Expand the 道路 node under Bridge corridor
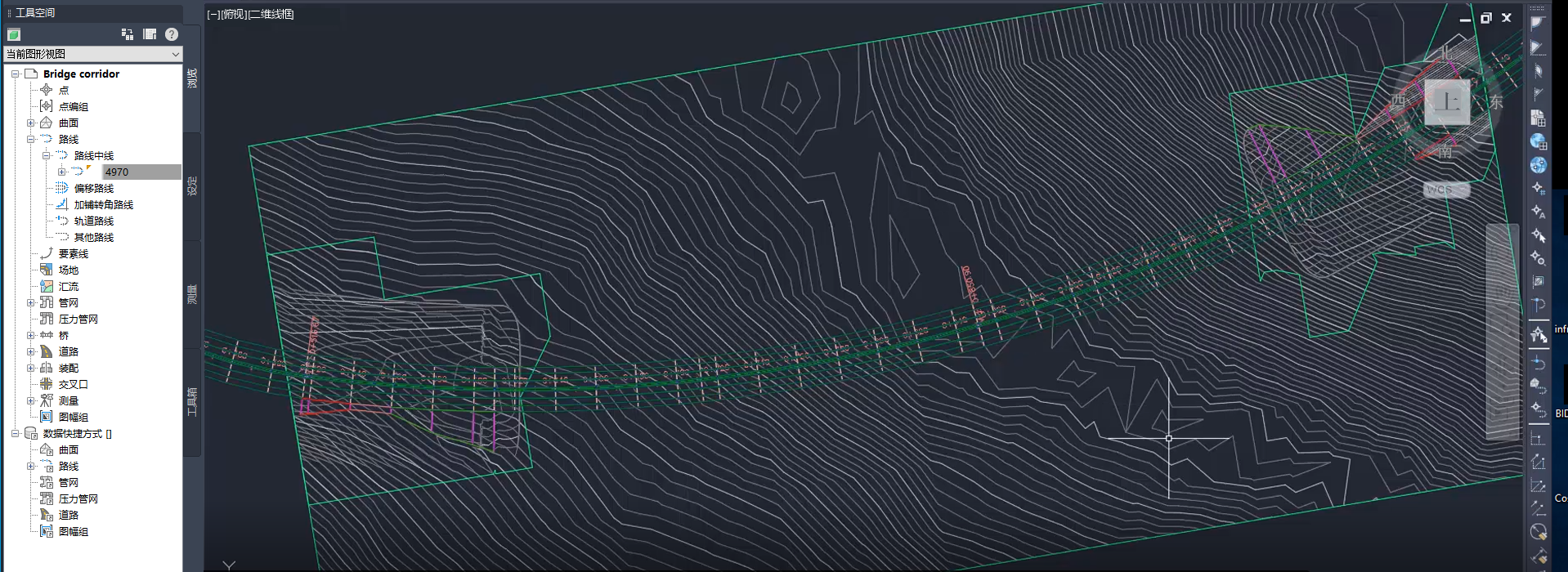Image resolution: width=1568 pixels, height=572 pixels. (x=30, y=351)
